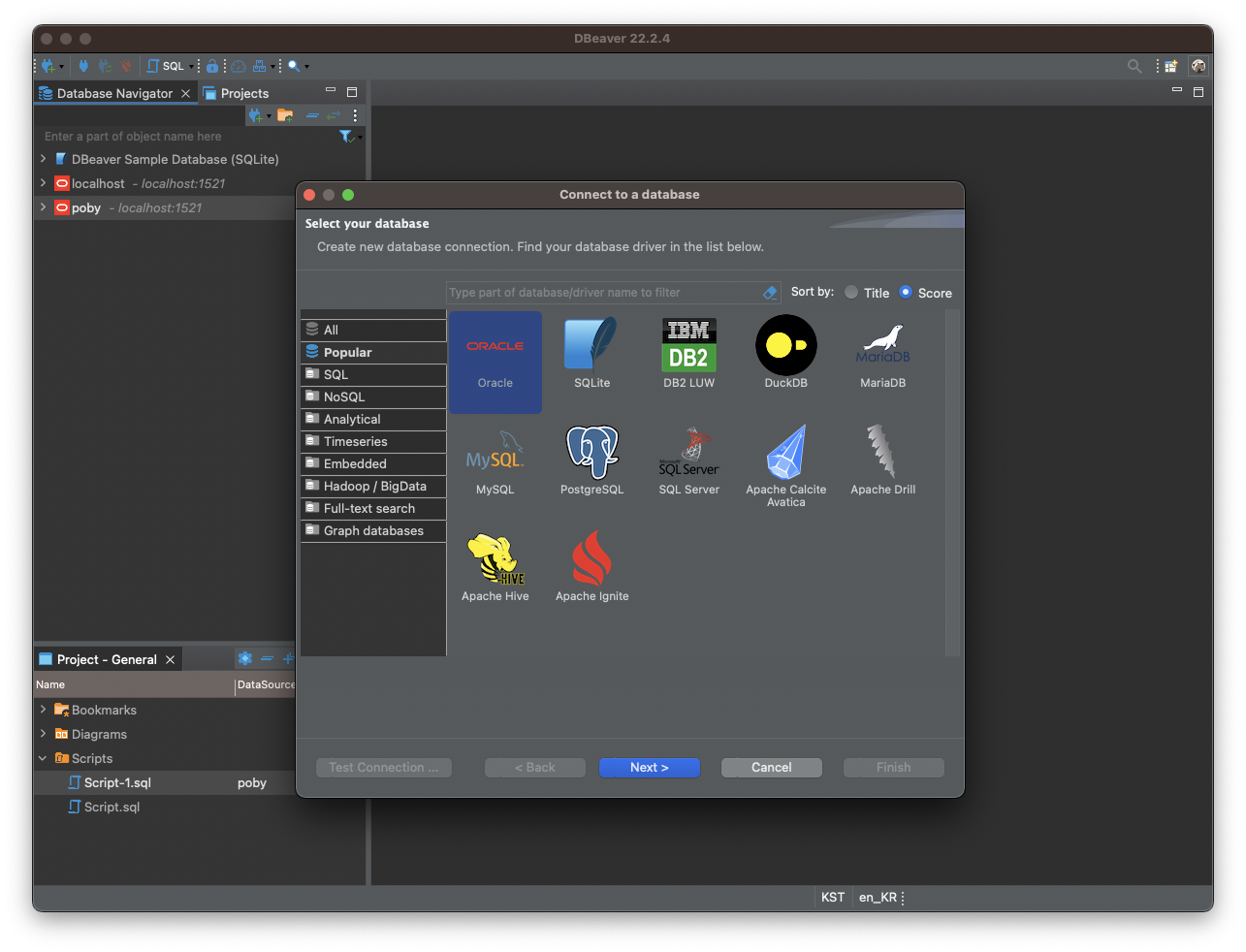Click New Connection plug icon in main toolbar
The width and height of the screenshot is (1246, 952).
(48, 66)
